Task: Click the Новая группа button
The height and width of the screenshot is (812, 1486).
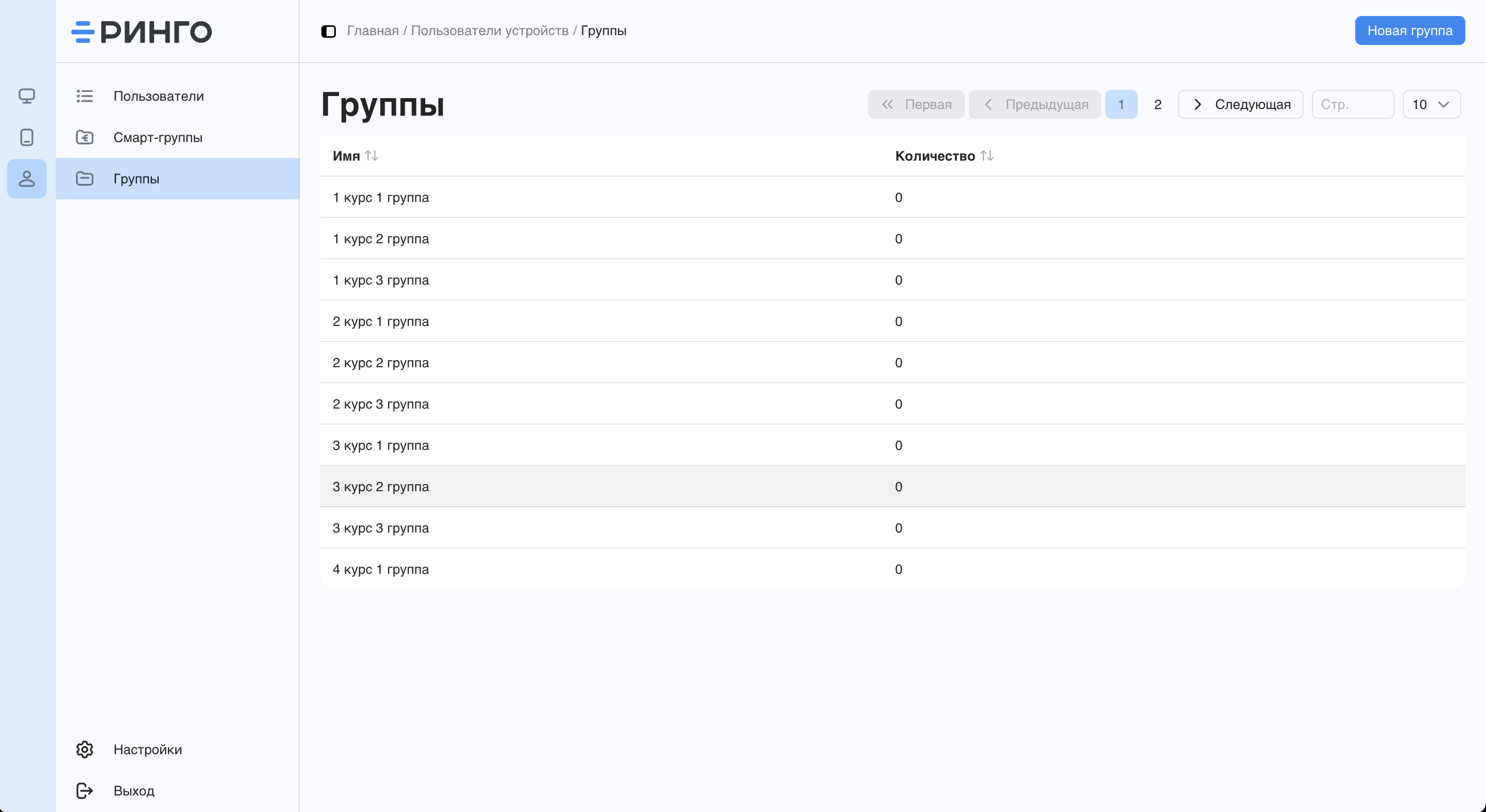Action: (x=1410, y=30)
